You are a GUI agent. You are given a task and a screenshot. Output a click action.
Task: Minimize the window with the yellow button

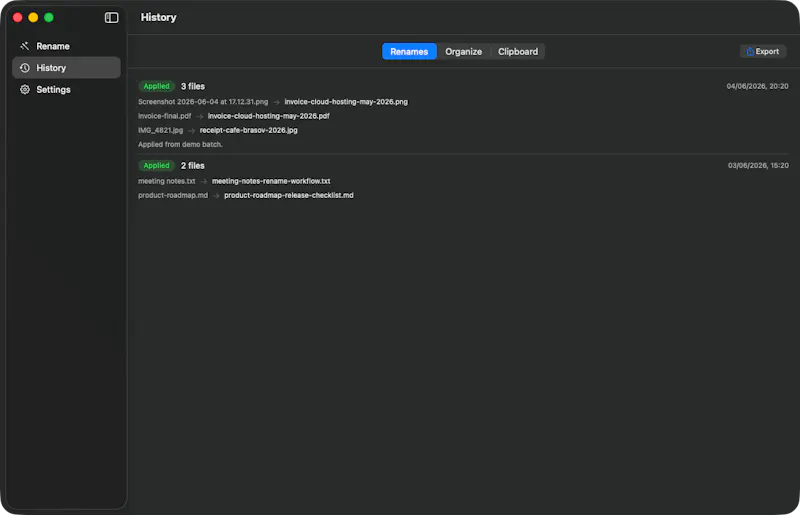pyautogui.click(x=33, y=17)
